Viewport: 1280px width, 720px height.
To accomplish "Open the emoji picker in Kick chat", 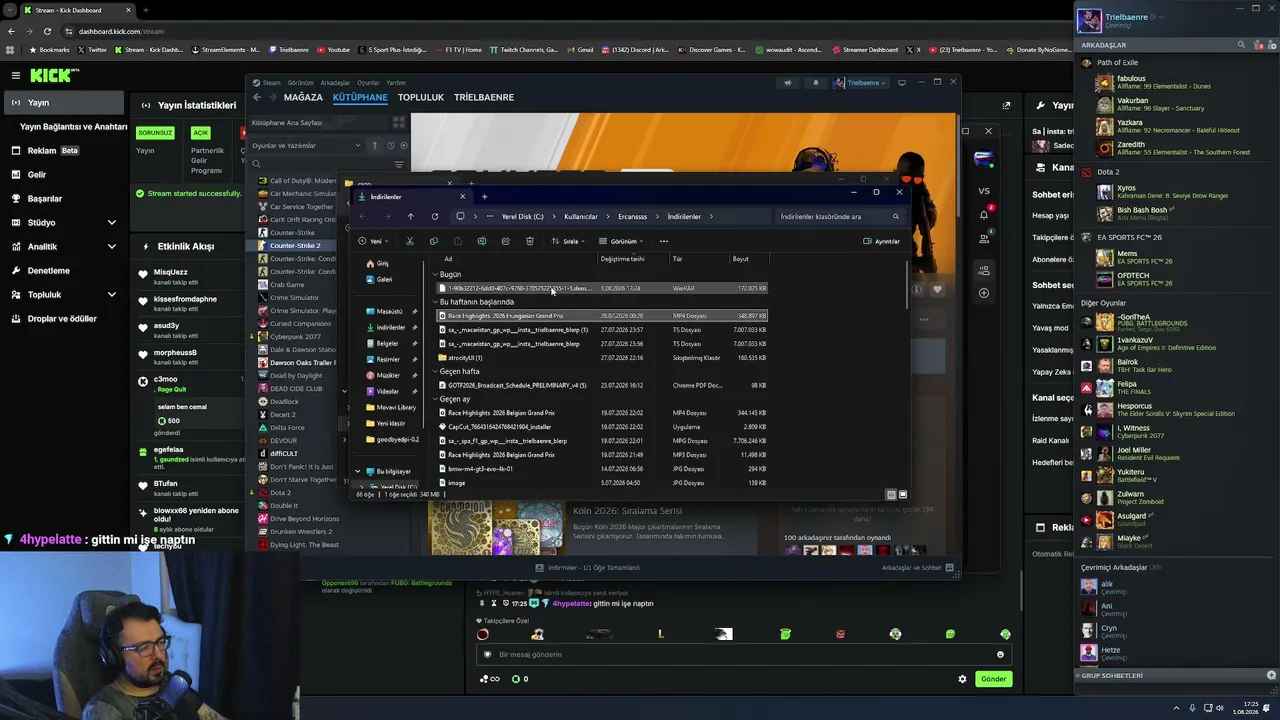I will coord(1000,654).
